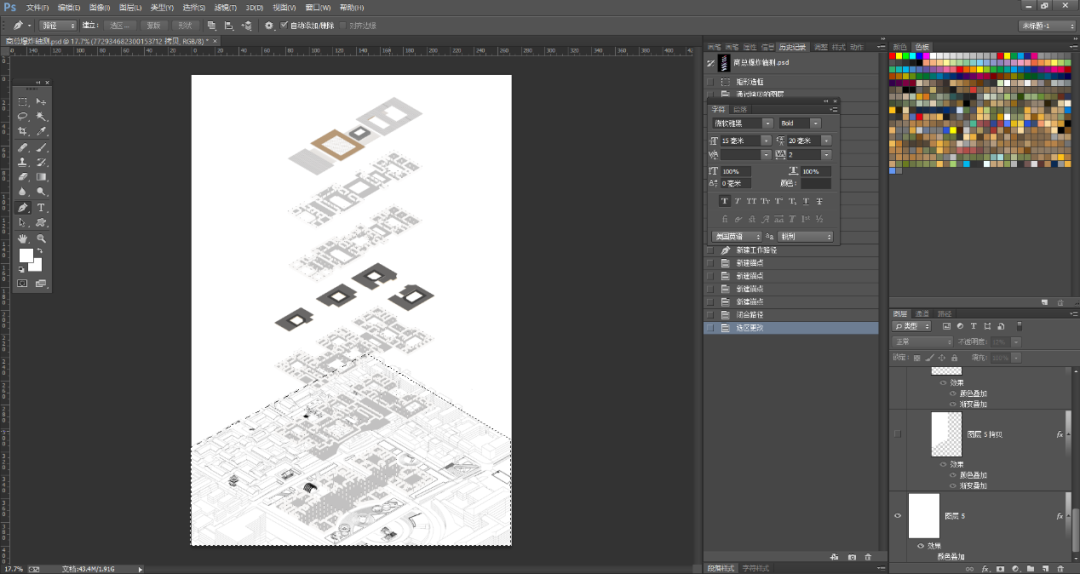
Task: Open path arrangement icon in options bar
Action: coord(247,25)
